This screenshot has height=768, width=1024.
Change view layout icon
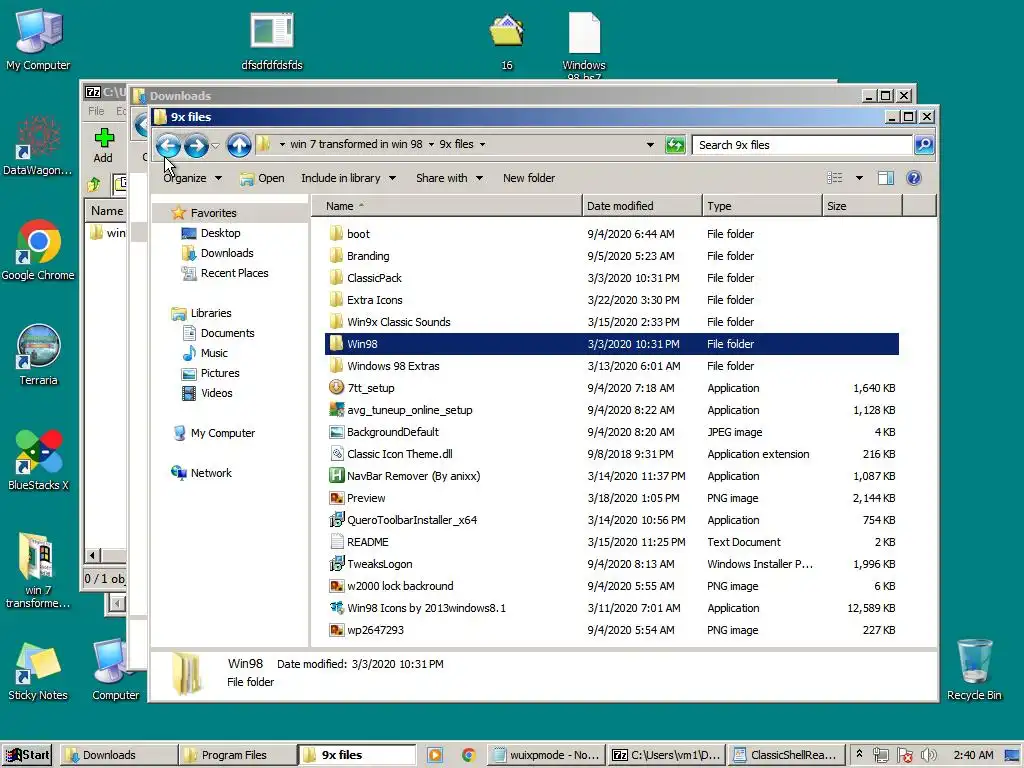pos(835,178)
